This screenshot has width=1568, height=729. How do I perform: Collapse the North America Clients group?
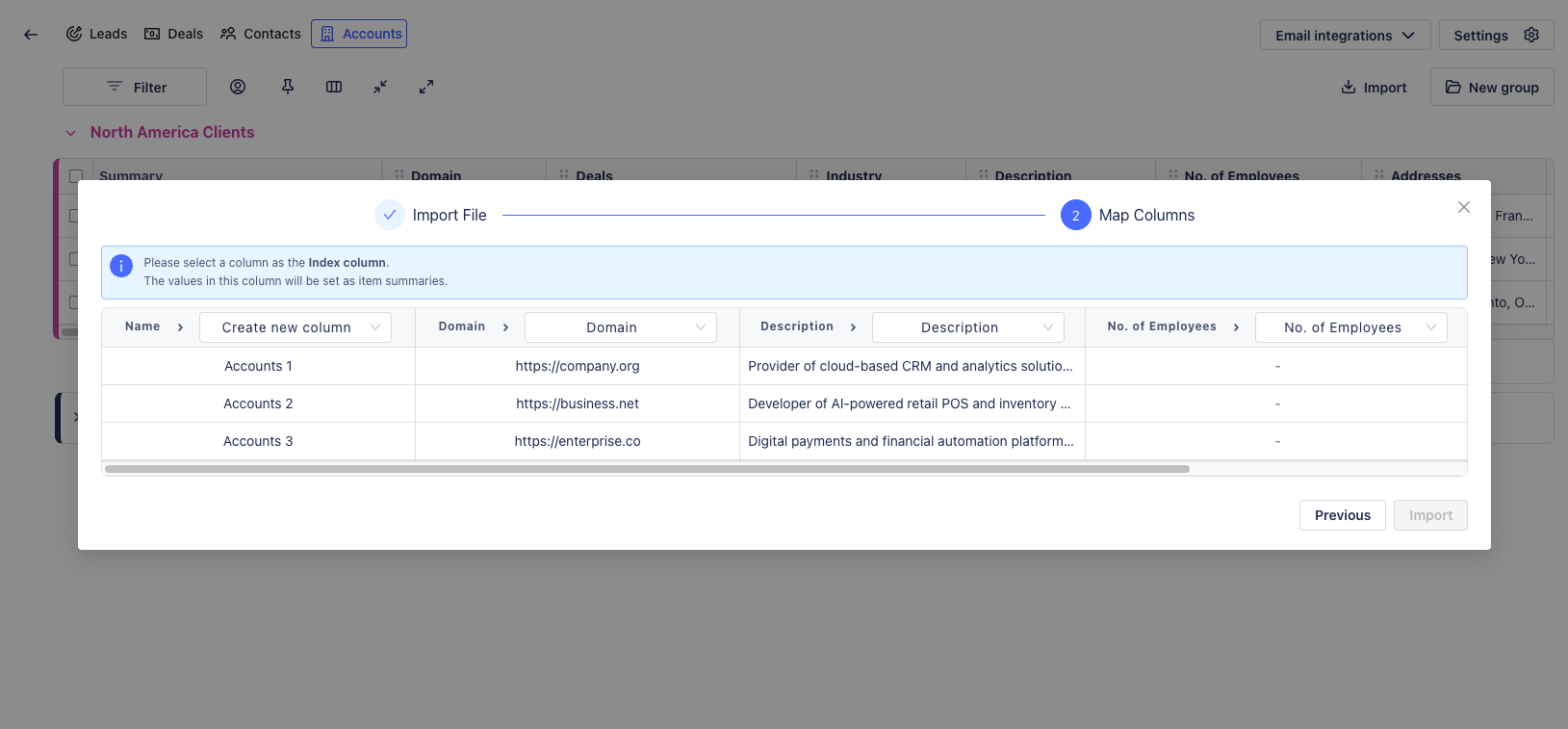70,133
